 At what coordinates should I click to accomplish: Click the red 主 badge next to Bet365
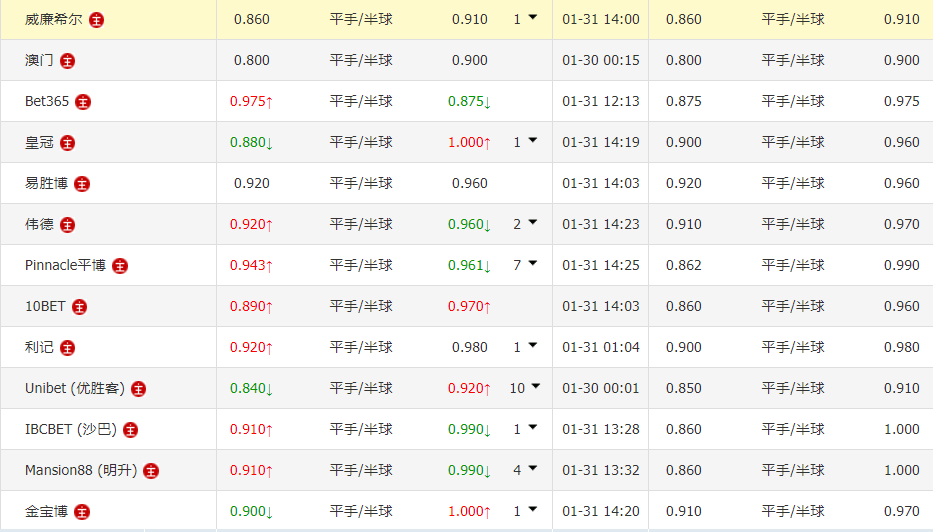(83, 101)
